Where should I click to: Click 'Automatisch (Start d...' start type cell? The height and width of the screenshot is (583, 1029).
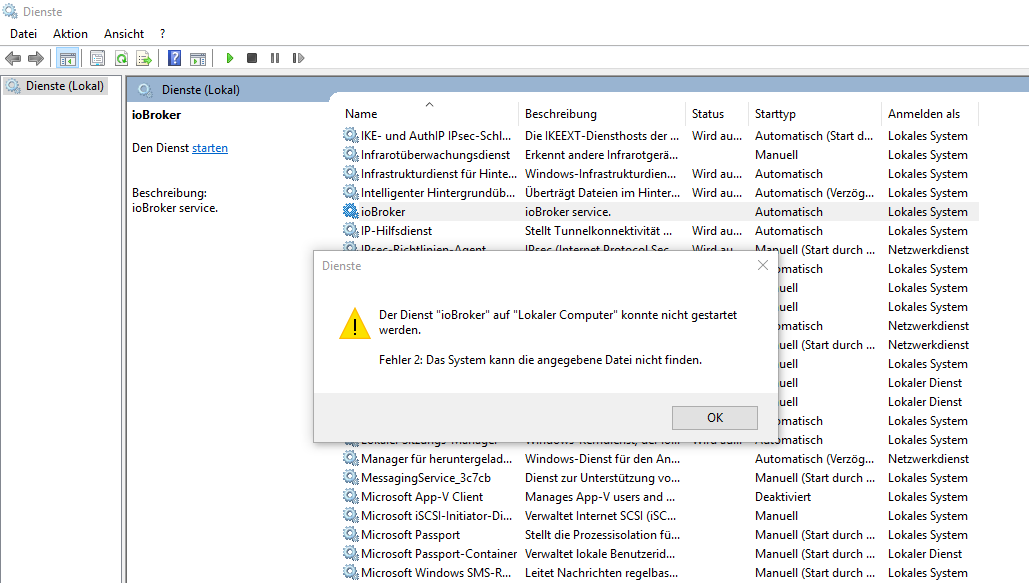pos(814,135)
